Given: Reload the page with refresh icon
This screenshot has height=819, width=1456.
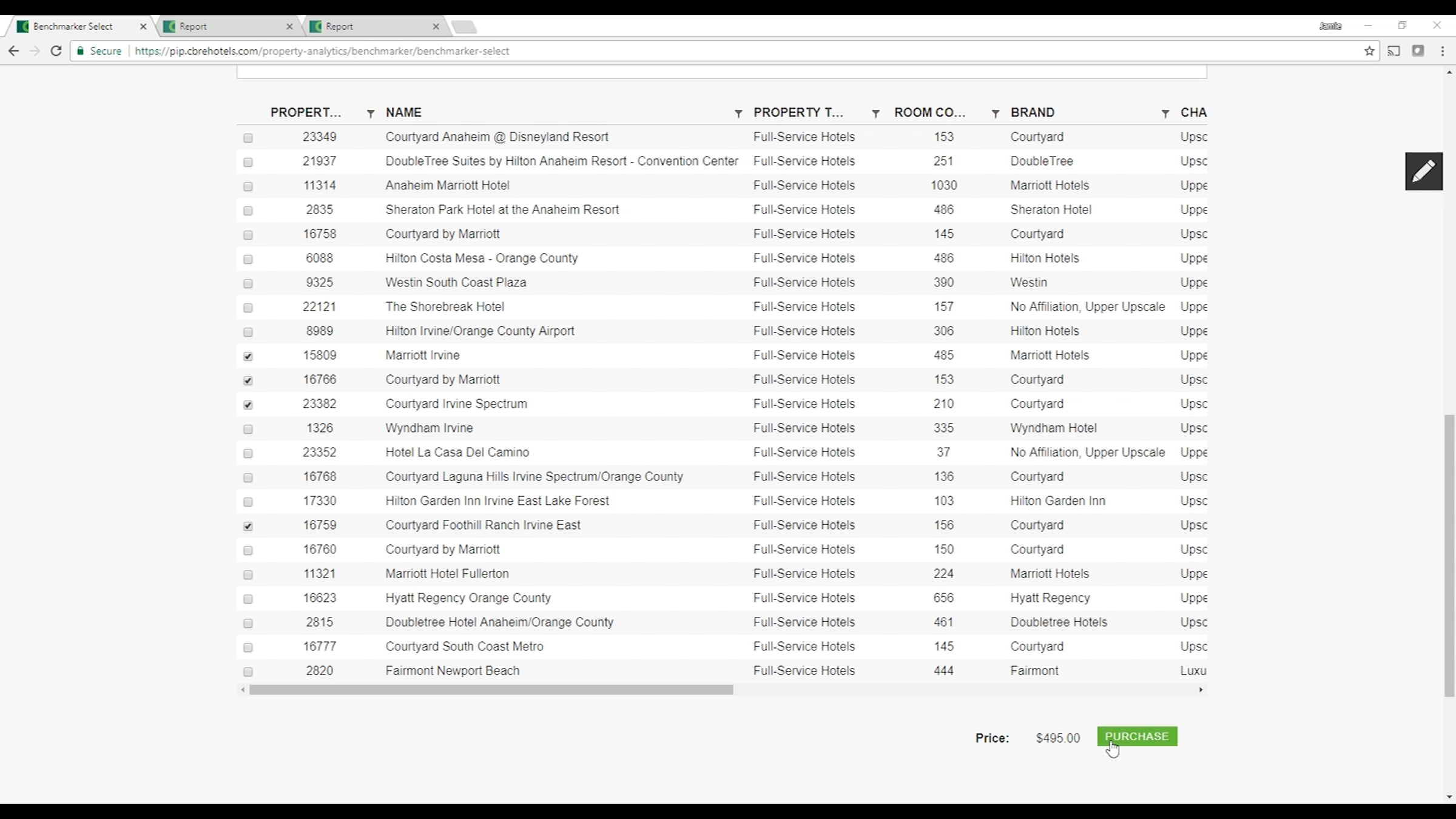Looking at the screenshot, I should tap(56, 51).
